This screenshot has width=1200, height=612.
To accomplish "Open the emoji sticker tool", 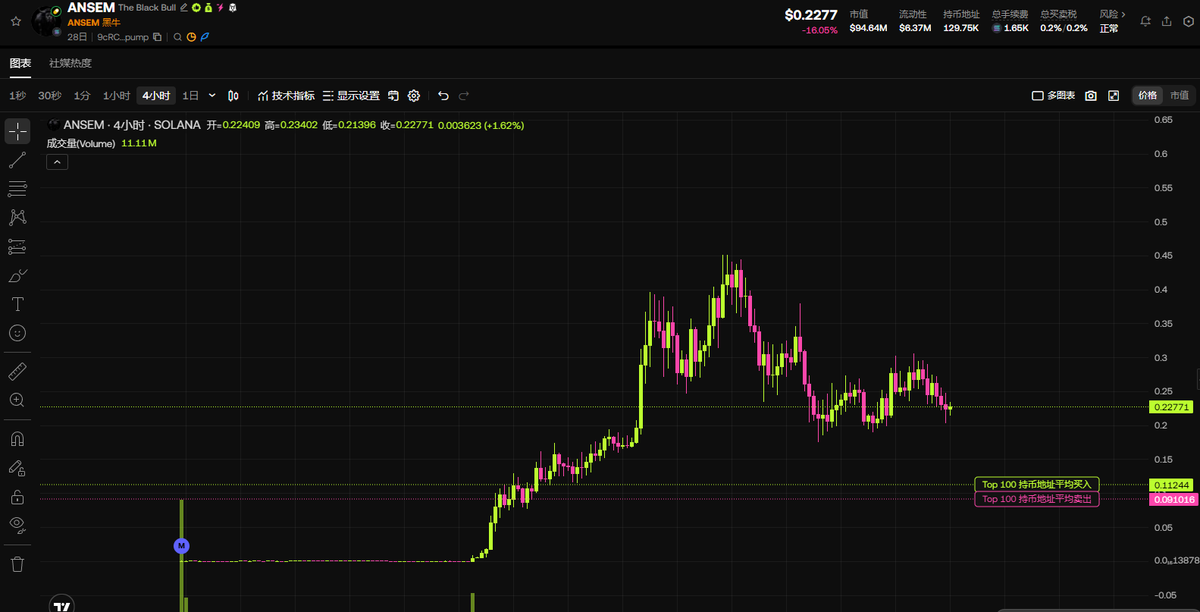I will click(x=17, y=333).
